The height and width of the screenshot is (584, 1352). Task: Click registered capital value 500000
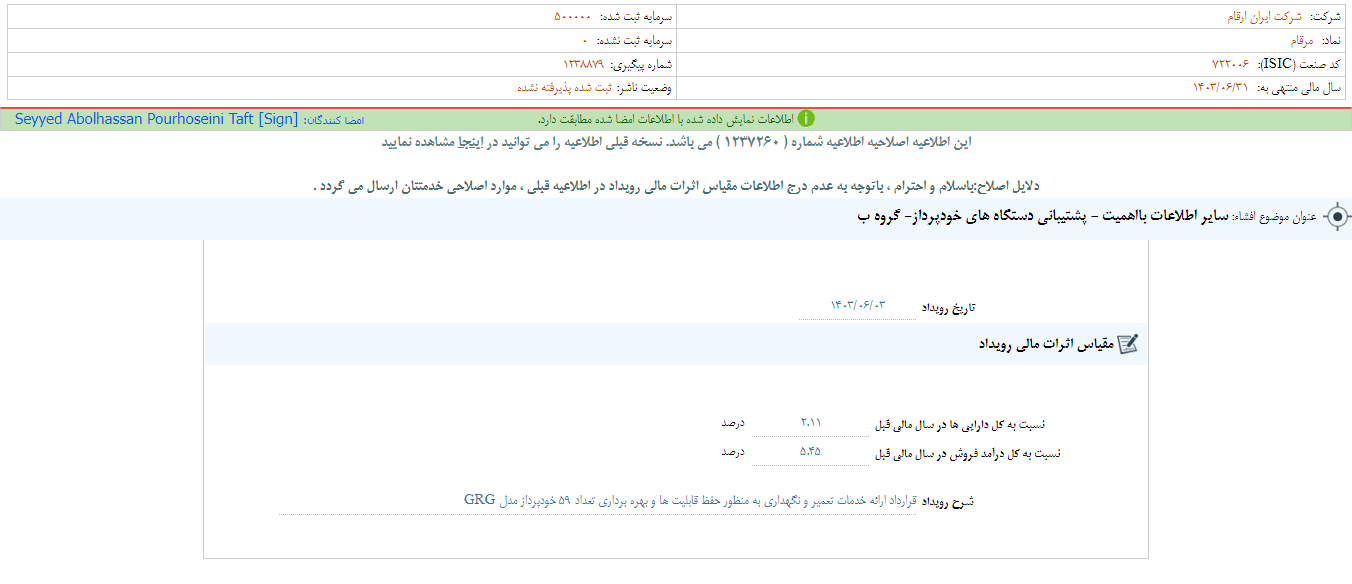(572, 17)
